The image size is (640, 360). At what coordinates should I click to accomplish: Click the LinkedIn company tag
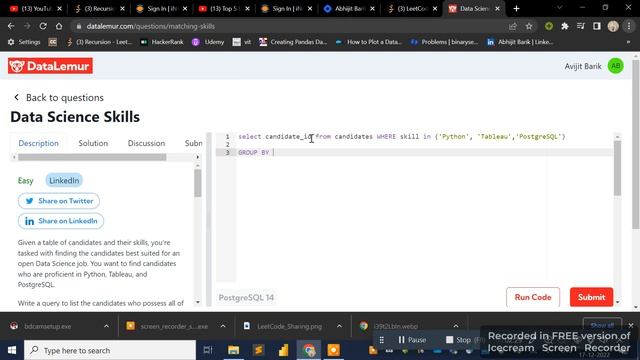pyautogui.click(x=64, y=180)
